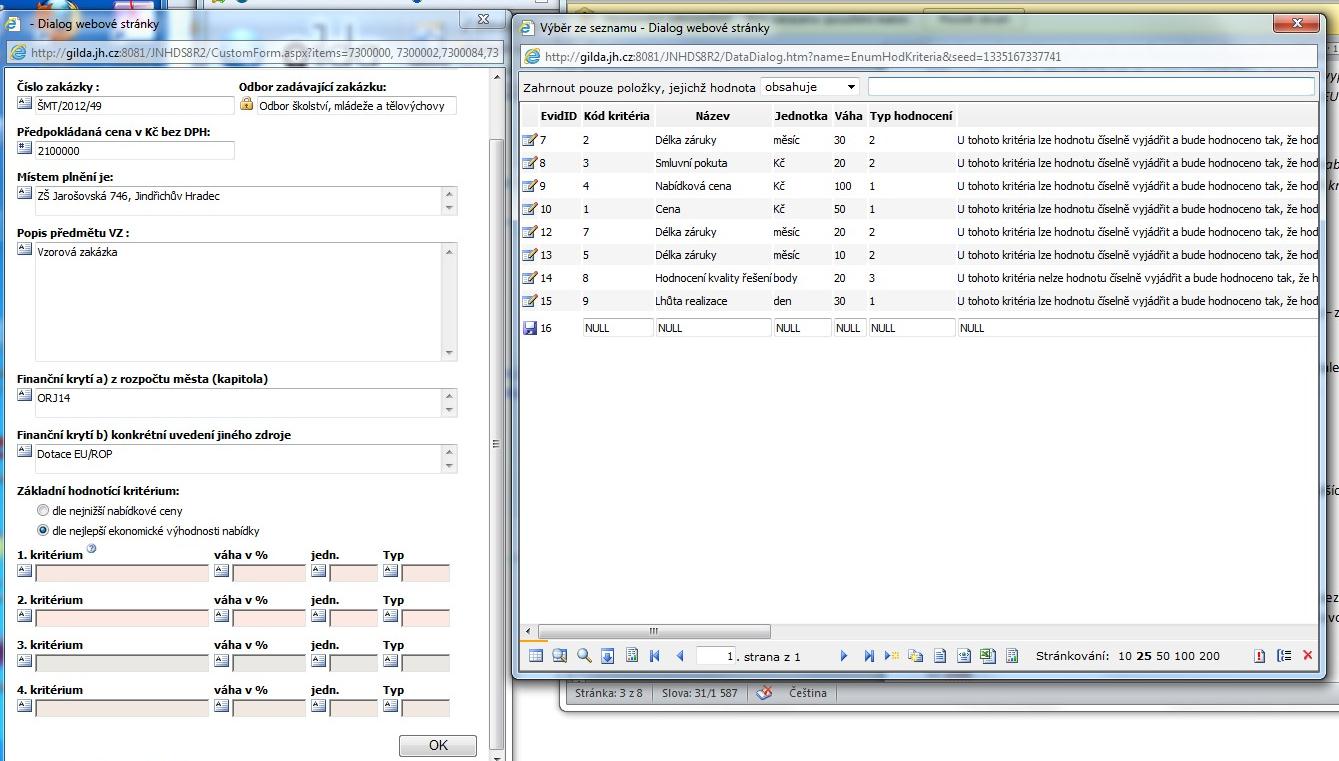Screen dimensions: 1339x761
Task: Click 'Stránka: 3 z 8' in the status bar
Action: 608,692
